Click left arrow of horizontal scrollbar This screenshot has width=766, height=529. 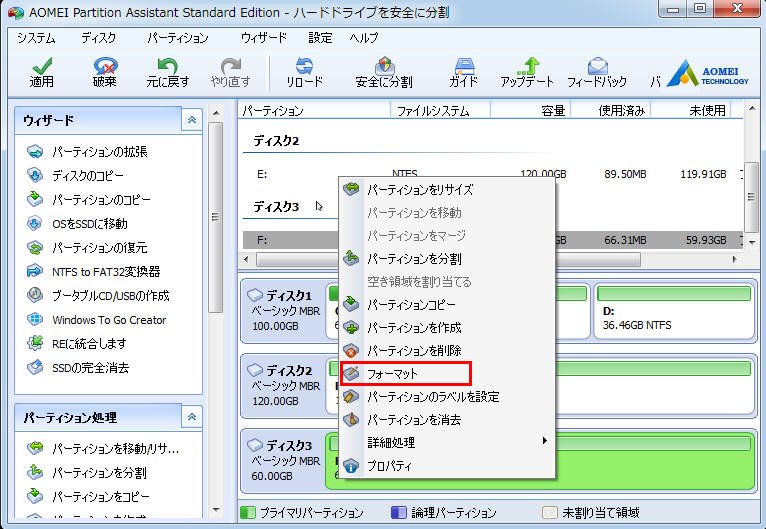[246, 259]
